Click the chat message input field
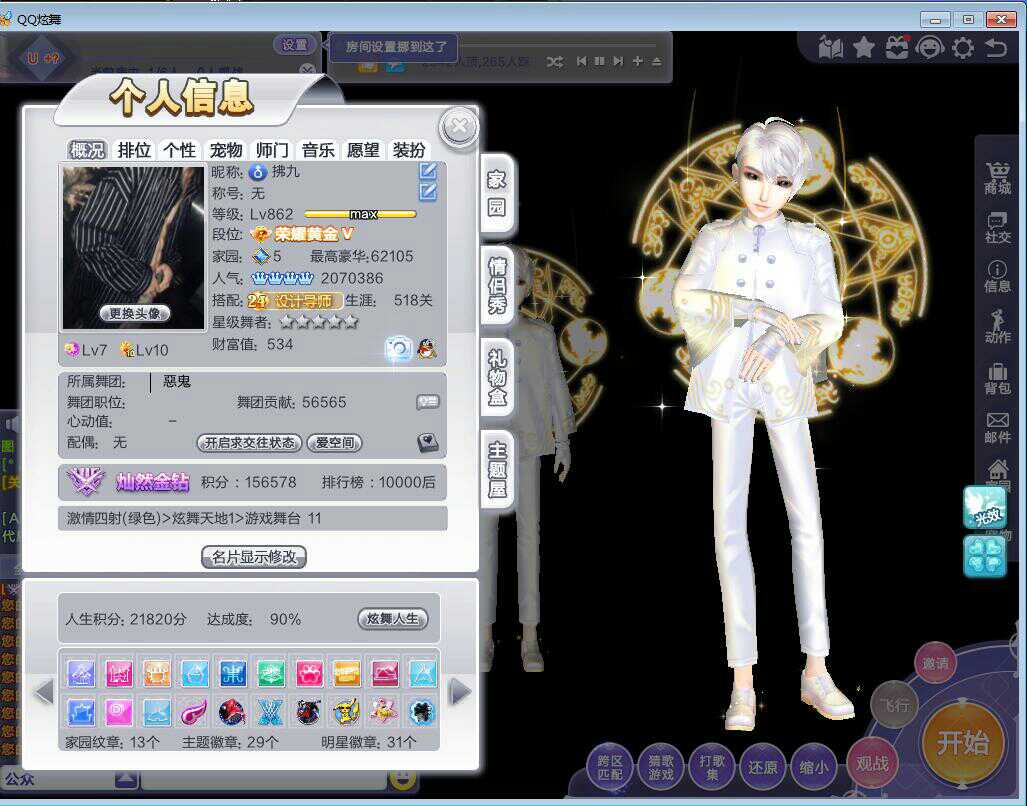The width and height of the screenshot is (1027, 806). [263, 780]
